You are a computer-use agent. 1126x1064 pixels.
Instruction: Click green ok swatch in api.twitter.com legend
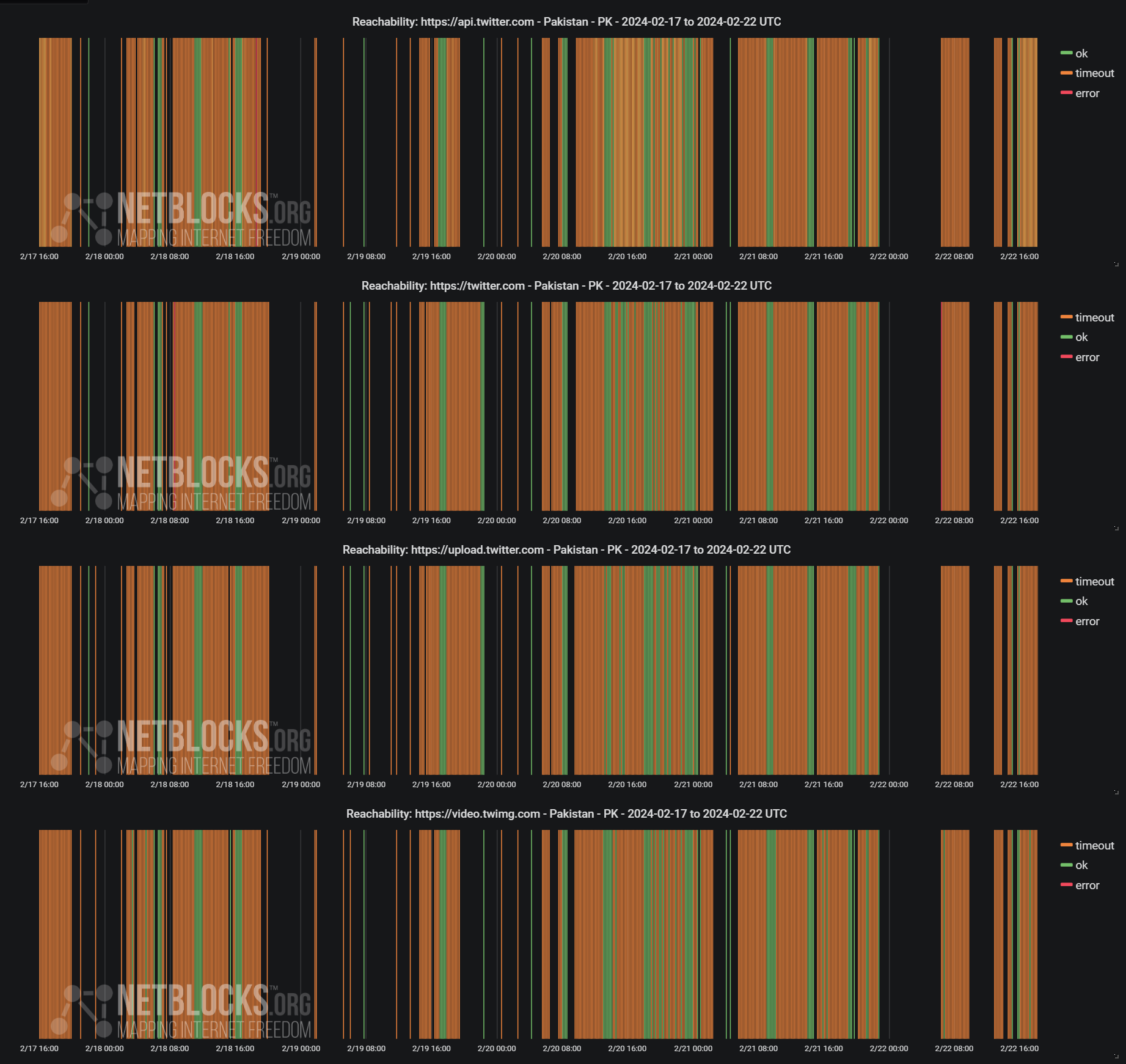click(x=1066, y=53)
